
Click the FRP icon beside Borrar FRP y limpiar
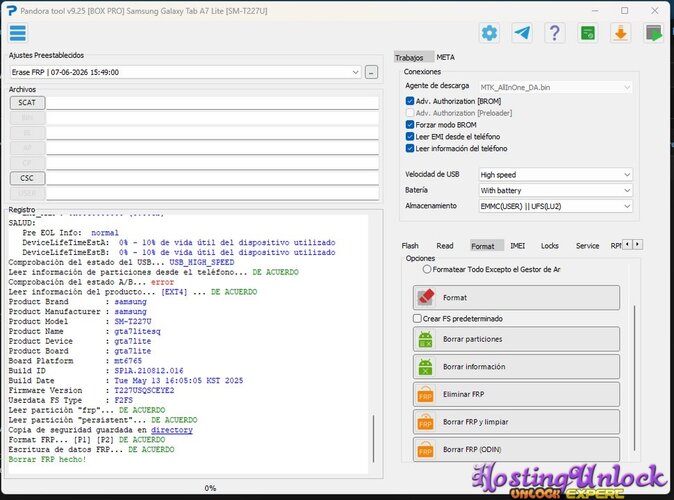pyautogui.click(x=425, y=422)
